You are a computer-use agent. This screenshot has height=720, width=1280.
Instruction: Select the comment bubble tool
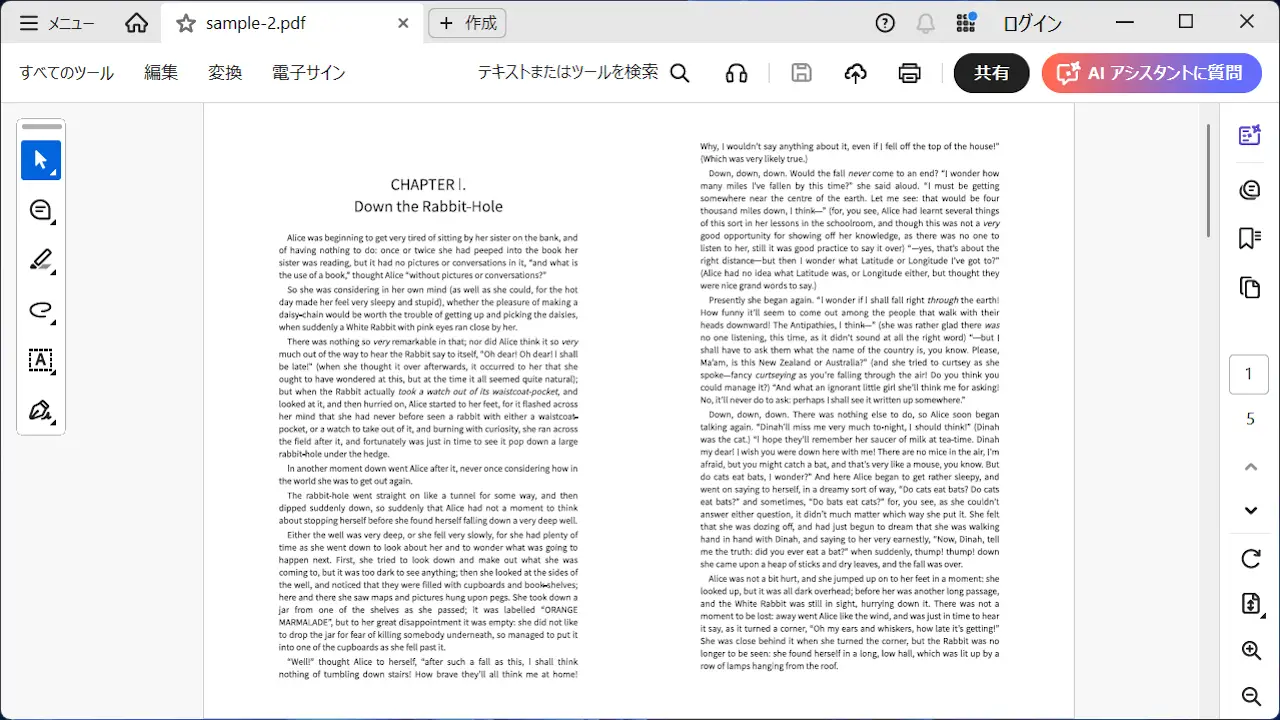(x=41, y=210)
